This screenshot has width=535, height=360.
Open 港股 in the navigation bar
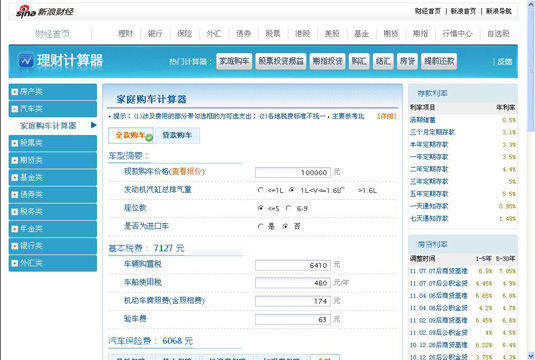pyautogui.click(x=302, y=33)
